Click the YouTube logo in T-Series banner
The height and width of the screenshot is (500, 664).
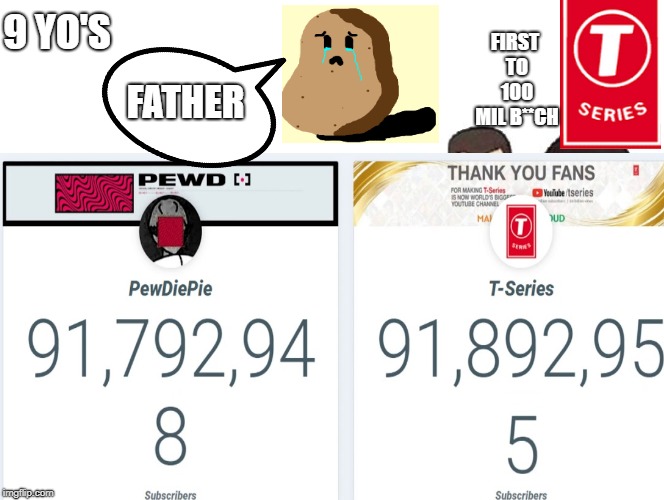click(x=548, y=193)
